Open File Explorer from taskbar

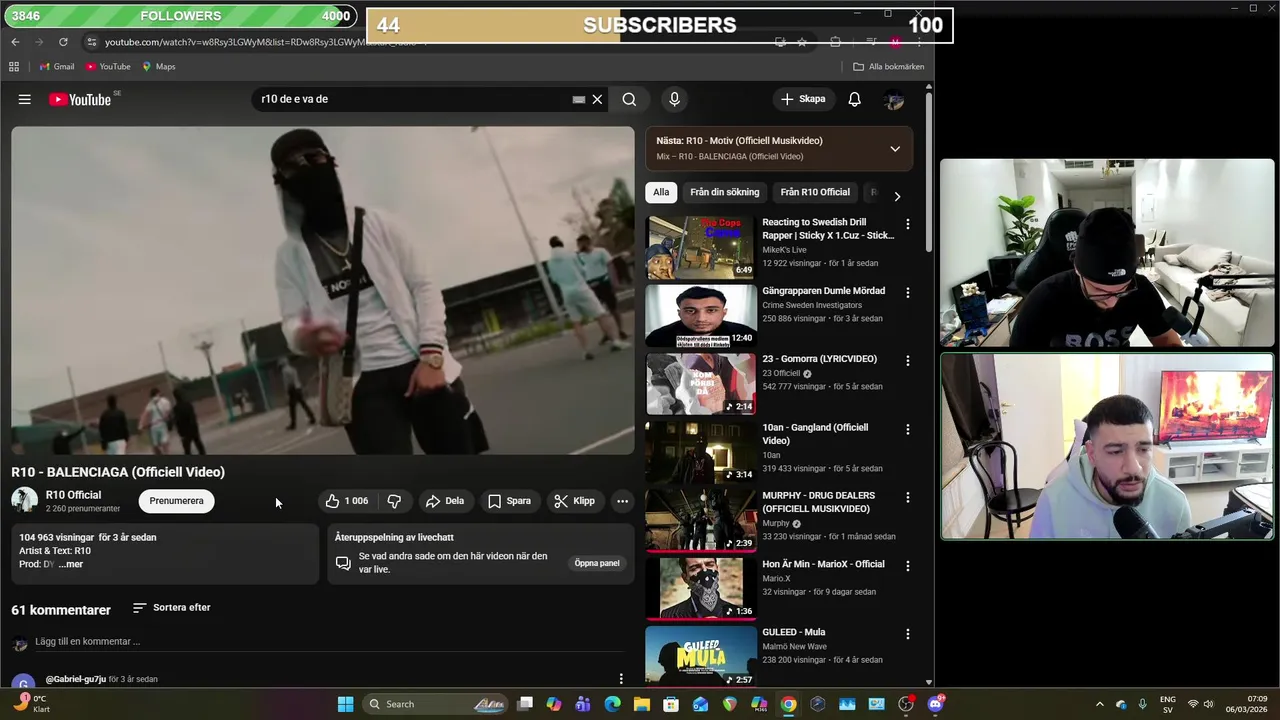pyautogui.click(x=642, y=704)
